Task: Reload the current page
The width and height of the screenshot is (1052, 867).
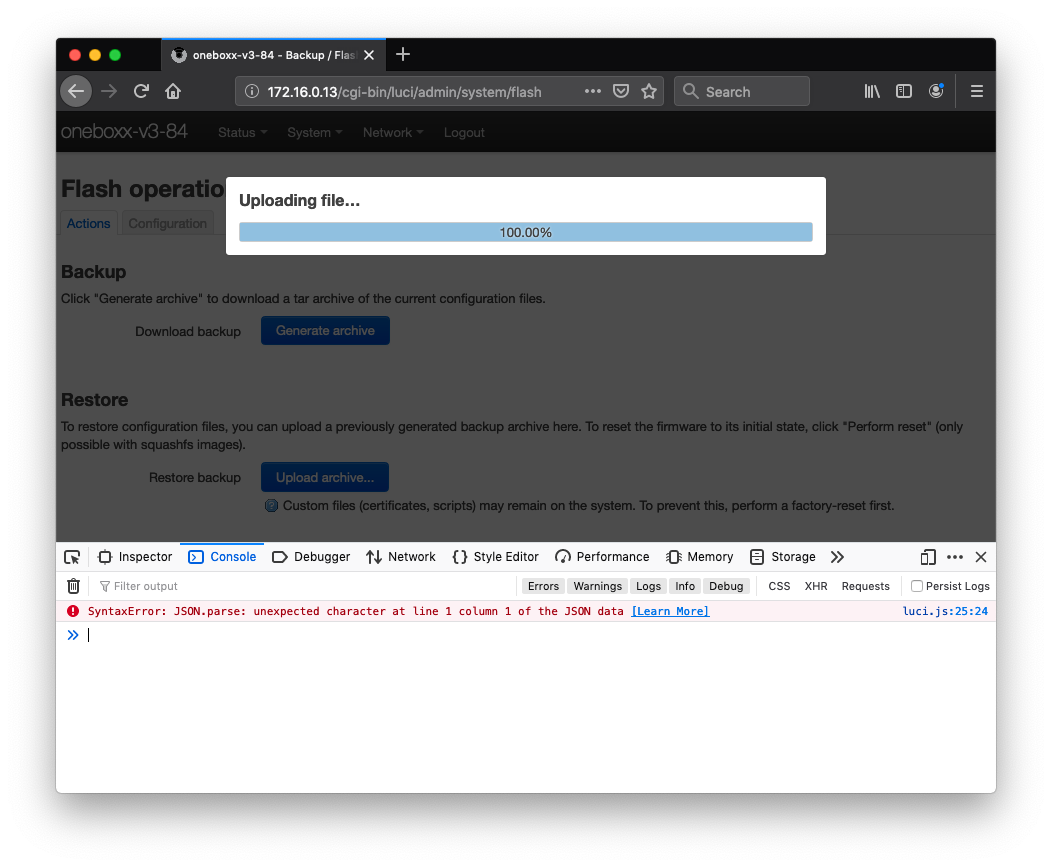Action: 140,90
